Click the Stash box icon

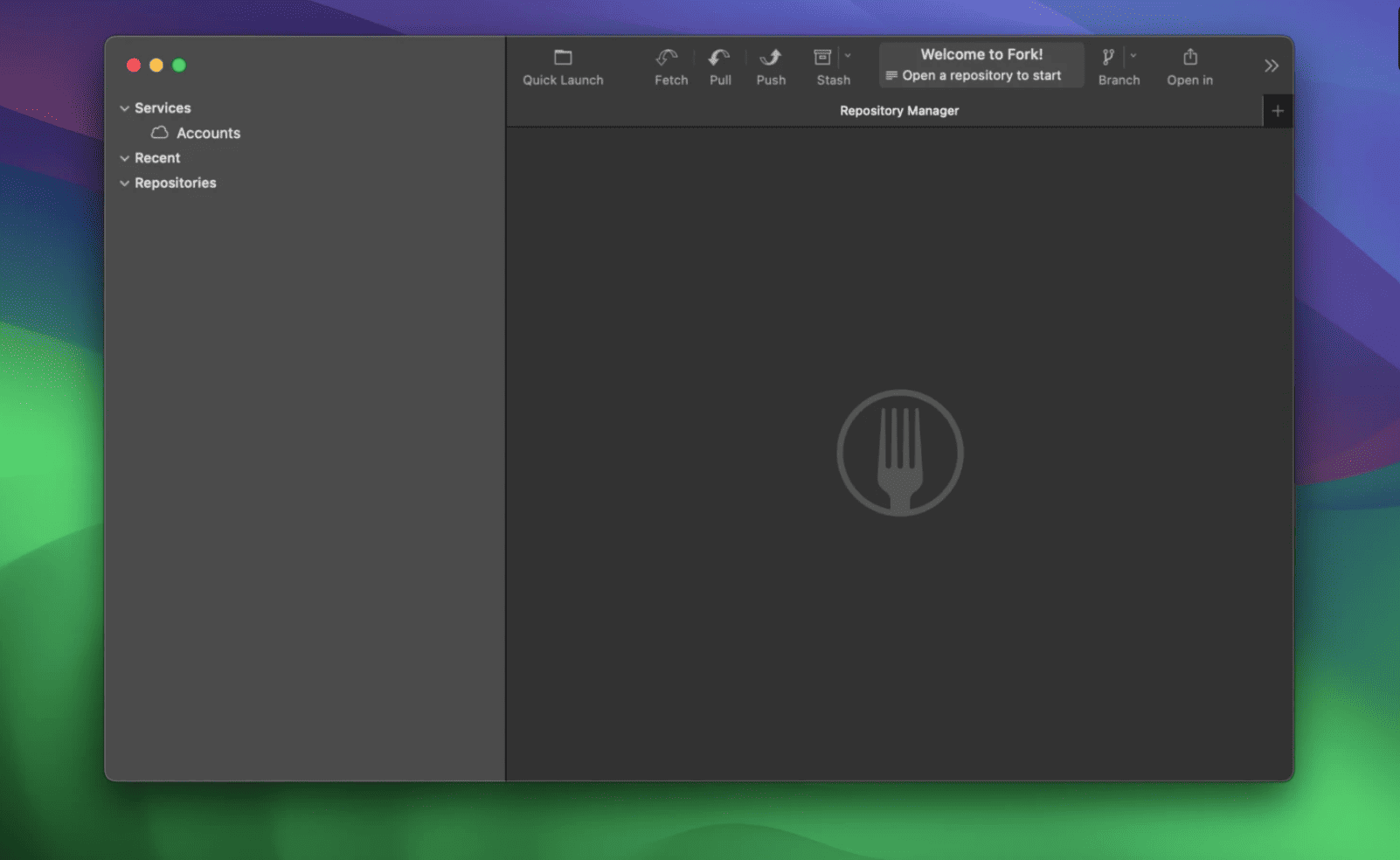point(822,58)
